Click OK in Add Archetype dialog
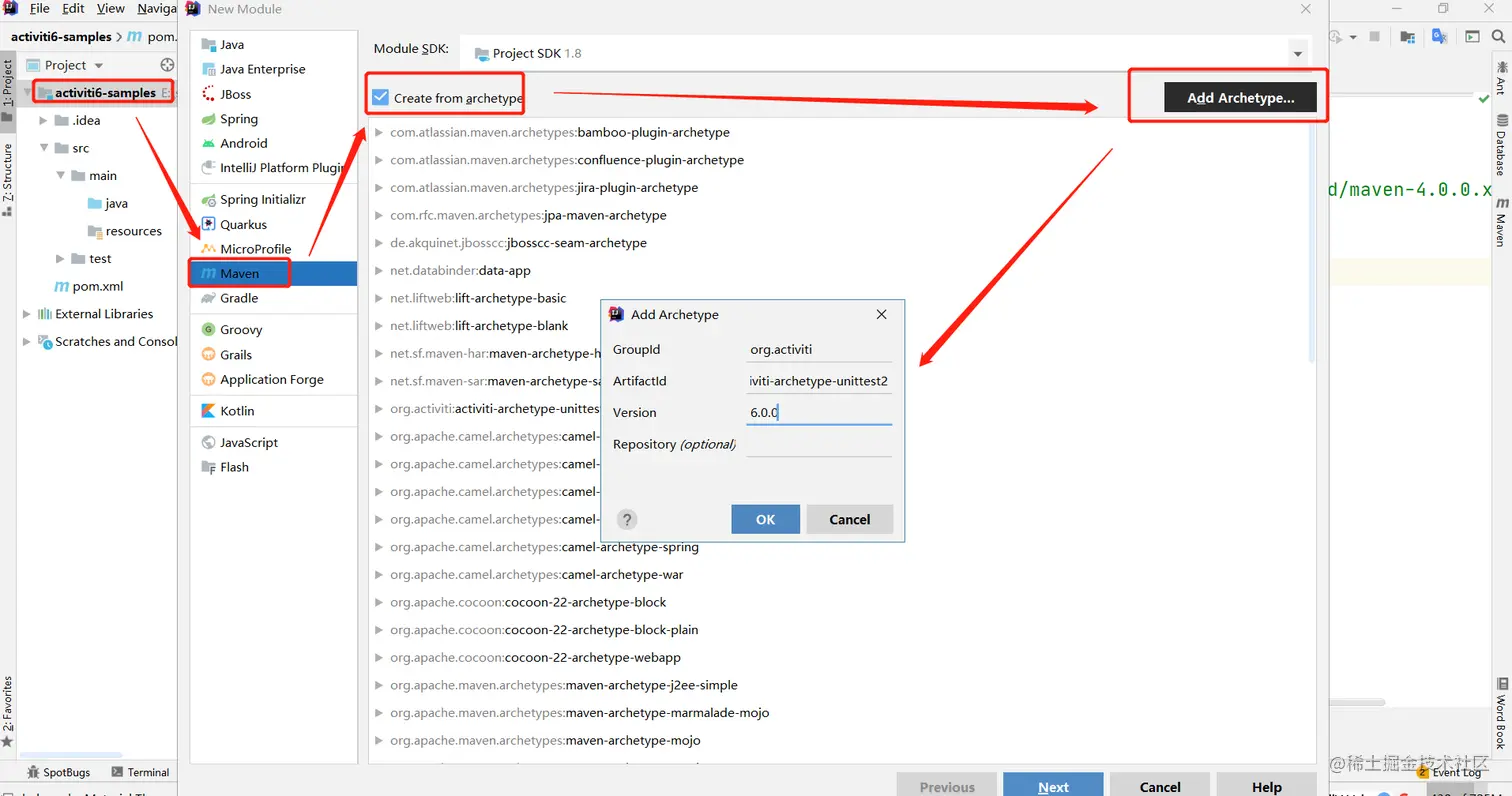Viewport: 1512px width, 796px height. coord(765,519)
